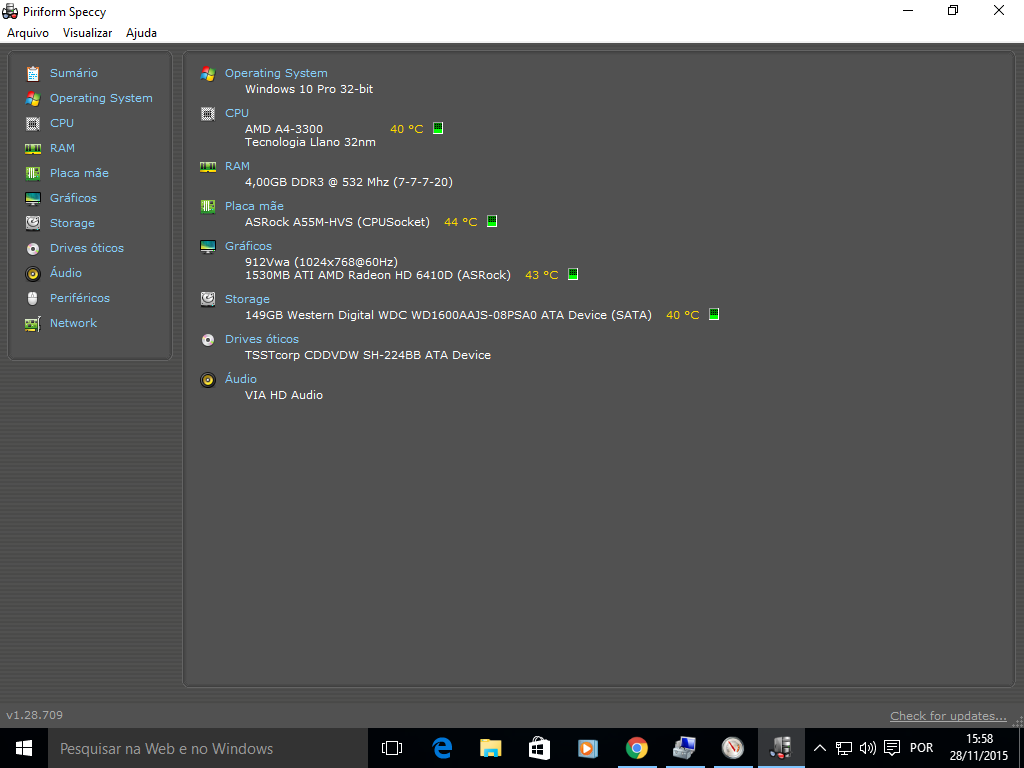Click the Network card icon in sidebar
This screenshot has width=1024, height=768.
click(x=33, y=323)
